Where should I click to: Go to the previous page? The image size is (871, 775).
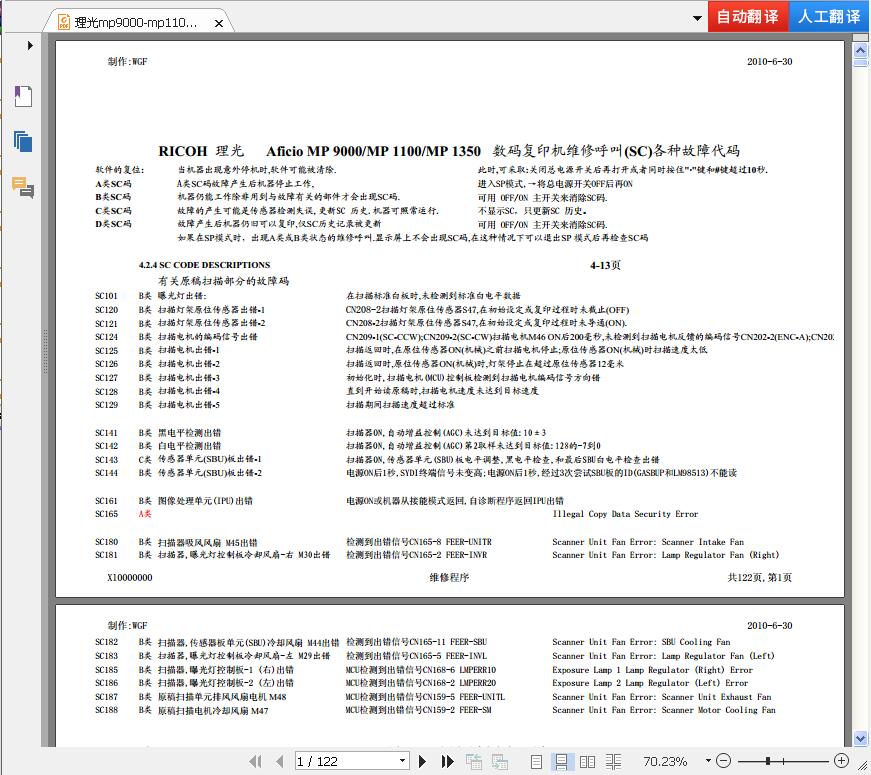click(x=279, y=761)
